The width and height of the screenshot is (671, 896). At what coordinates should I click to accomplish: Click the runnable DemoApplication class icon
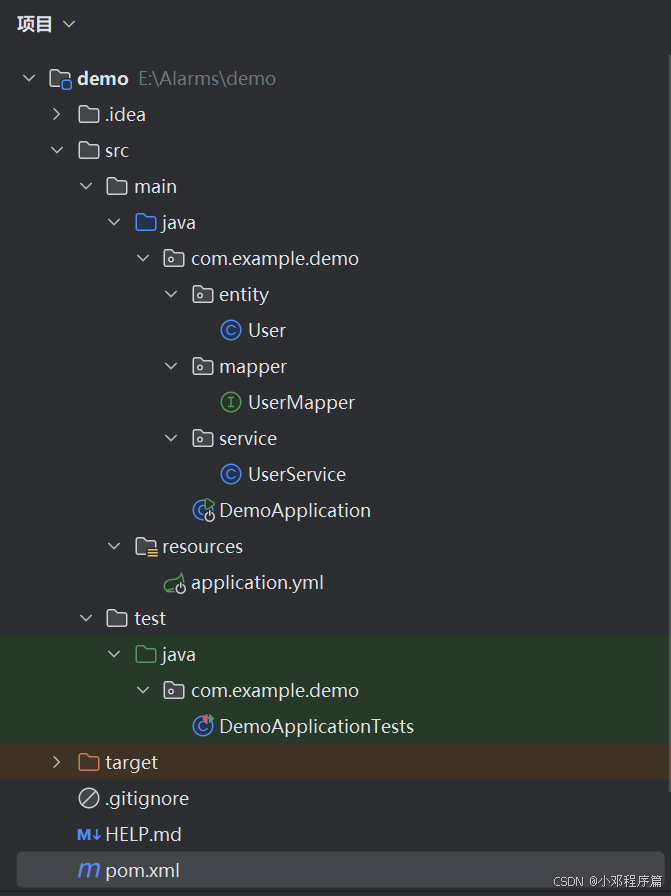(202, 510)
